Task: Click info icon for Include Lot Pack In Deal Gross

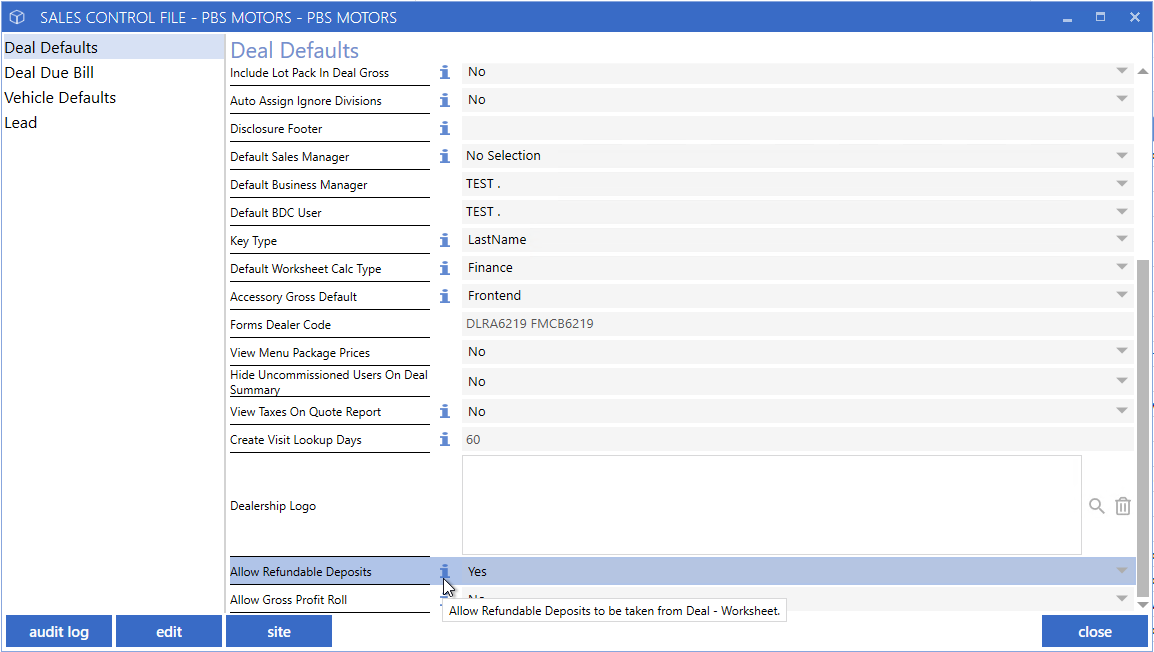Action: [x=445, y=72]
